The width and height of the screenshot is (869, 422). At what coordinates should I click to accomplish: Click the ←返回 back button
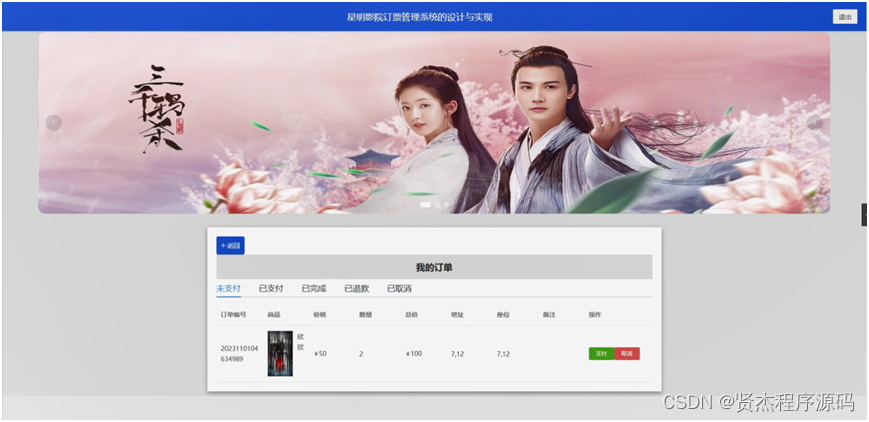[230, 246]
